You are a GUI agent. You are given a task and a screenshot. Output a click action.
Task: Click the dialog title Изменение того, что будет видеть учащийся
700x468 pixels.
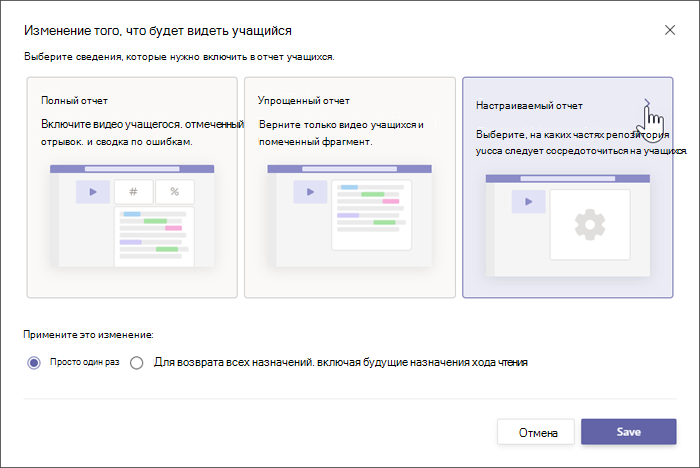point(158,30)
